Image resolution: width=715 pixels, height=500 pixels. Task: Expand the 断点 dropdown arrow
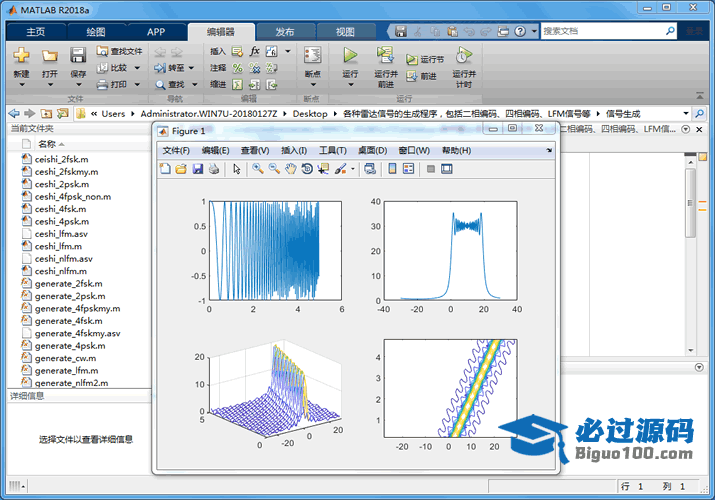pos(313,84)
